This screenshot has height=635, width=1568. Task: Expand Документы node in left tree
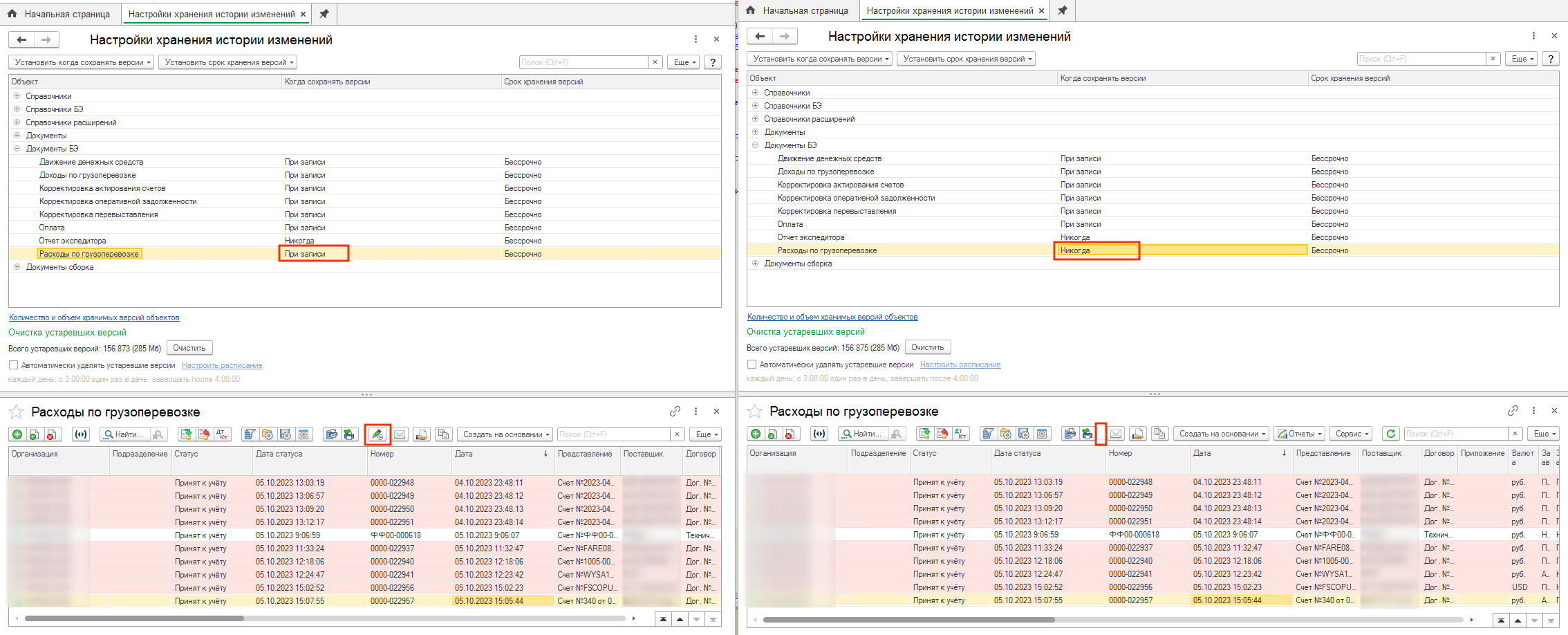[x=17, y=136]
